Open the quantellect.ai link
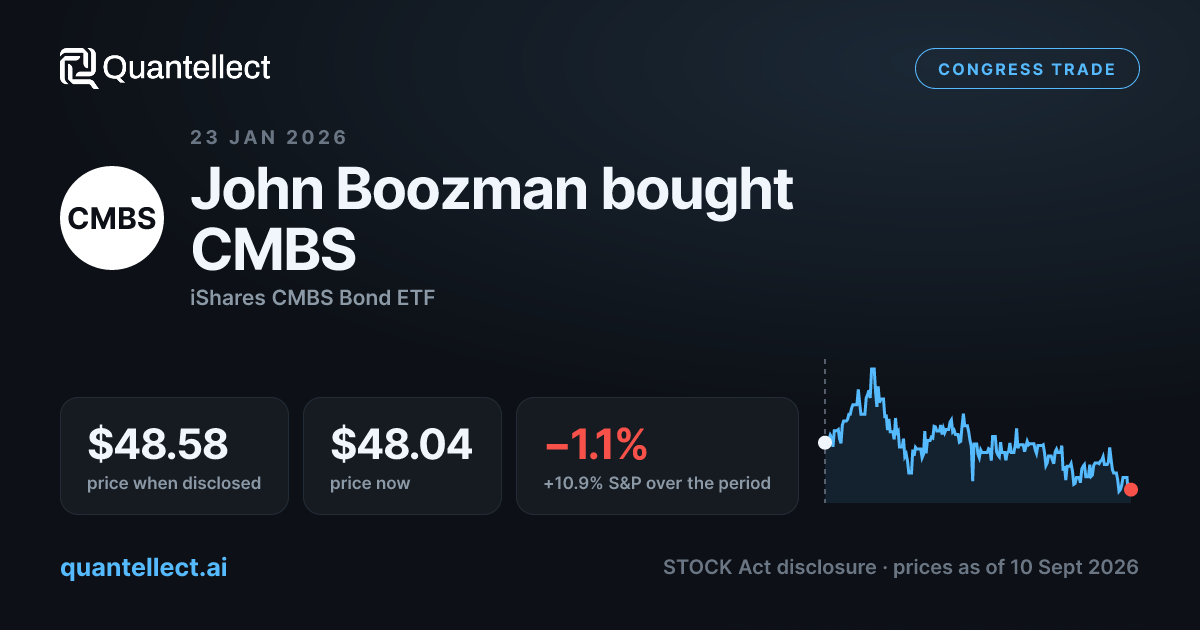This screenshot has height=630, width=1200. coord(144,567)
